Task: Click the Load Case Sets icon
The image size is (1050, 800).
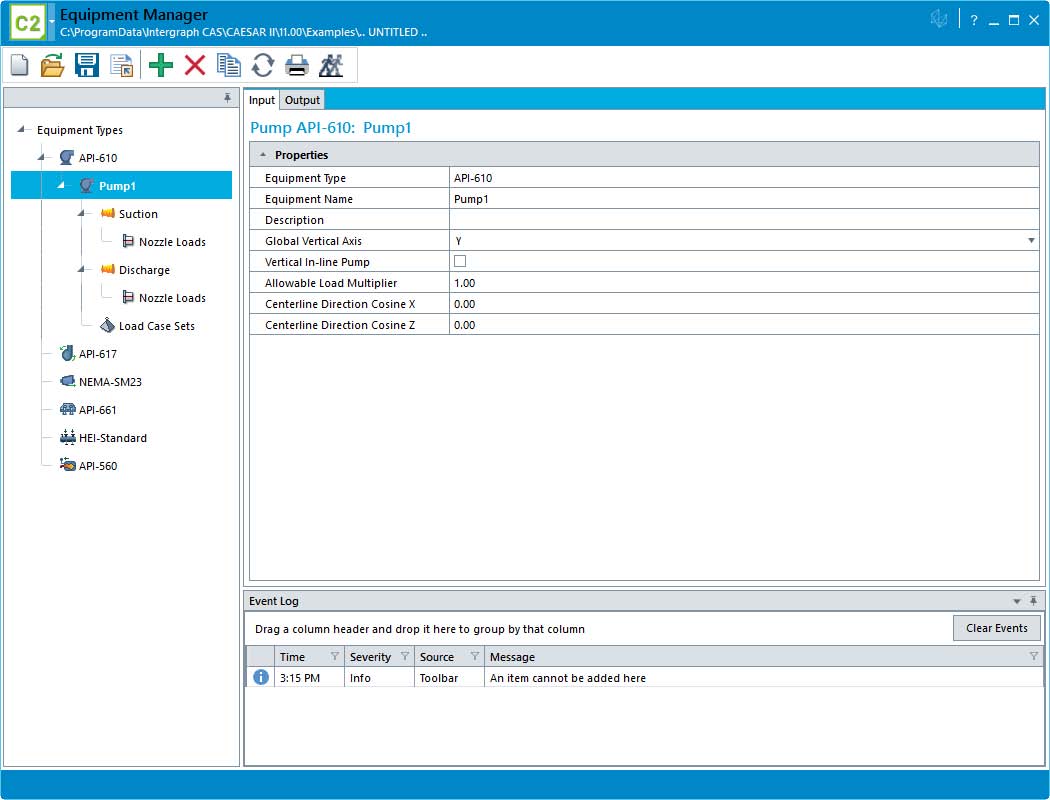Action: pos(107,325)
